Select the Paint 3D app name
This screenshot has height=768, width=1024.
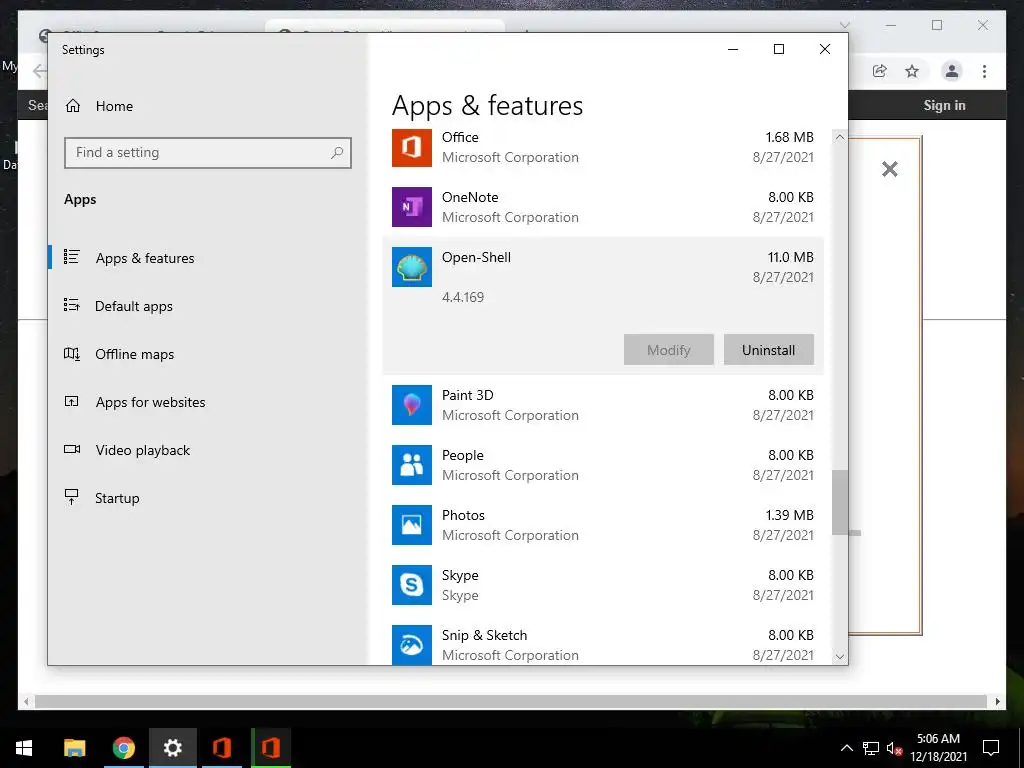(468, 395)
